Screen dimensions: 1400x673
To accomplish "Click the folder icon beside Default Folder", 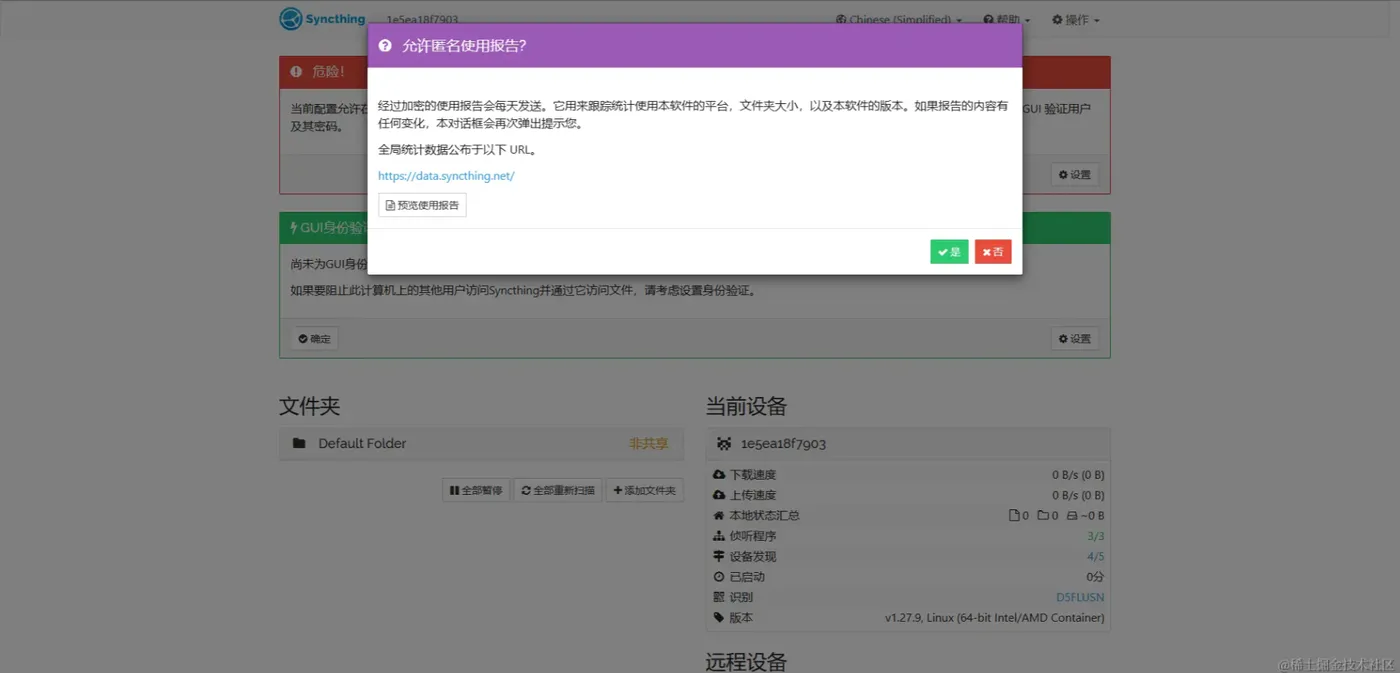I will click(299, 444).
